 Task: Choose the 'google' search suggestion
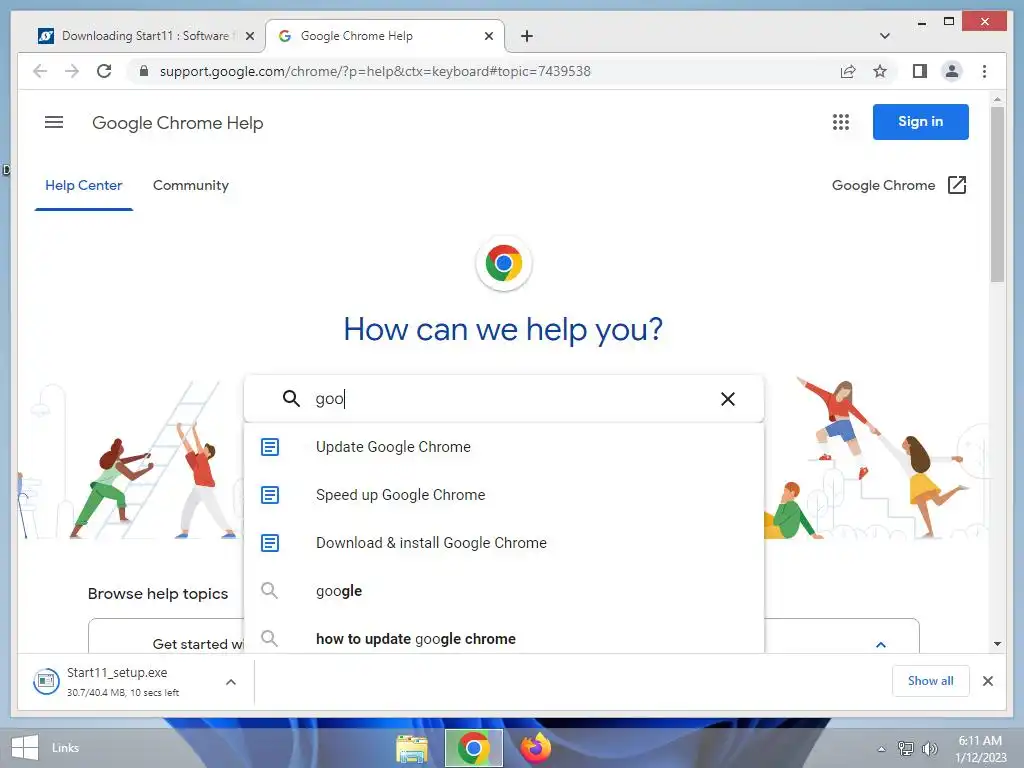click(x=504, y=591)
